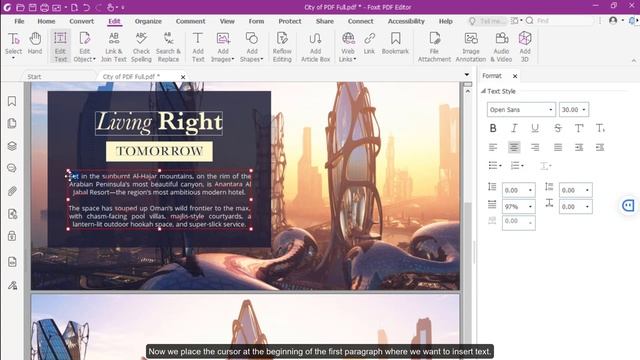Image resolution: width=640 pixels, height=360 pixels.
Task: Open the Edit Object tool
Action: coord(84,47)
